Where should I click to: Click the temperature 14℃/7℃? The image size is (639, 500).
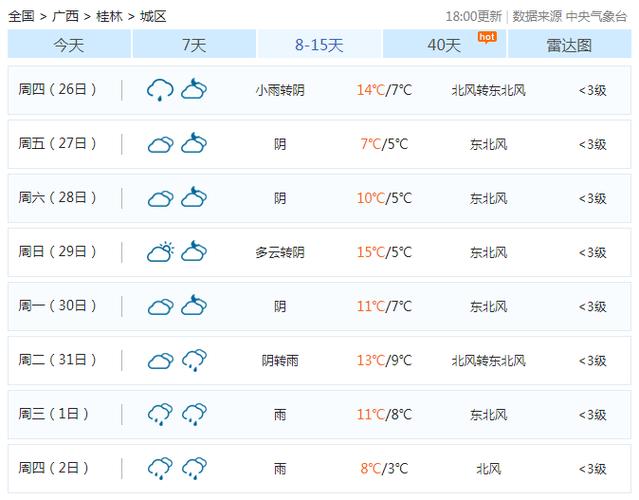[384, 90]
